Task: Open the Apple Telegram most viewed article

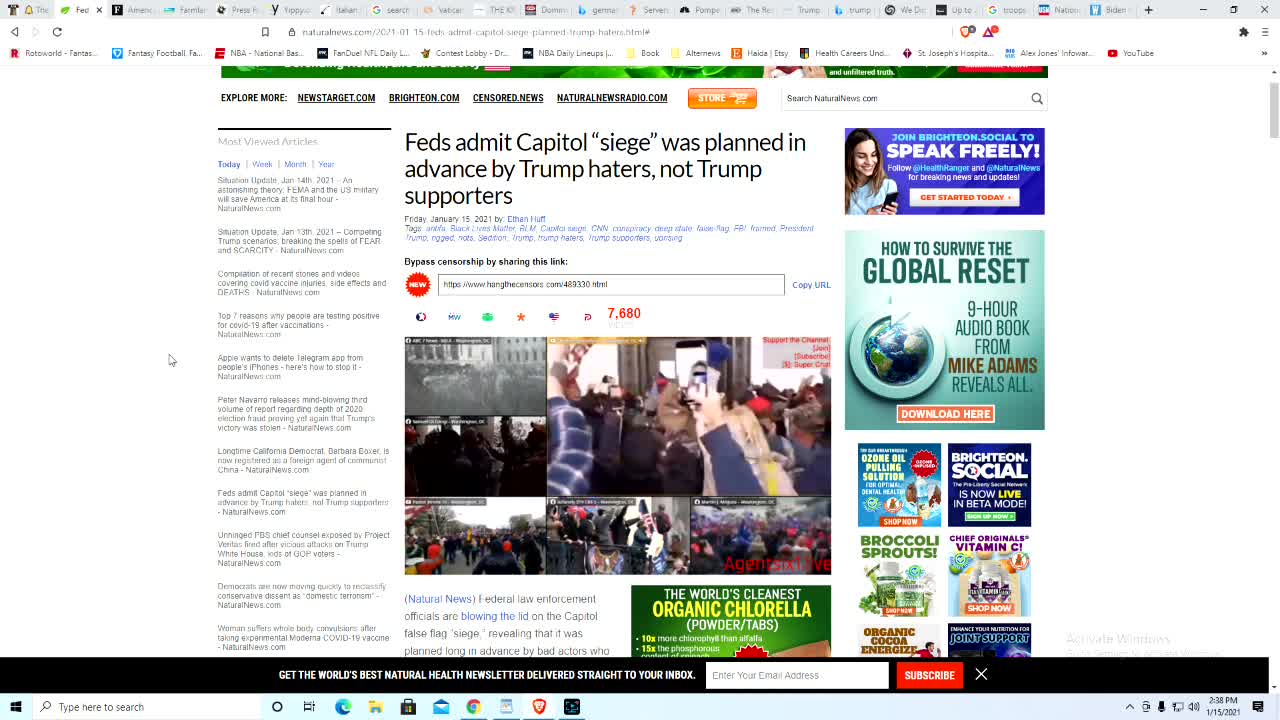Action: click(290, 367)
